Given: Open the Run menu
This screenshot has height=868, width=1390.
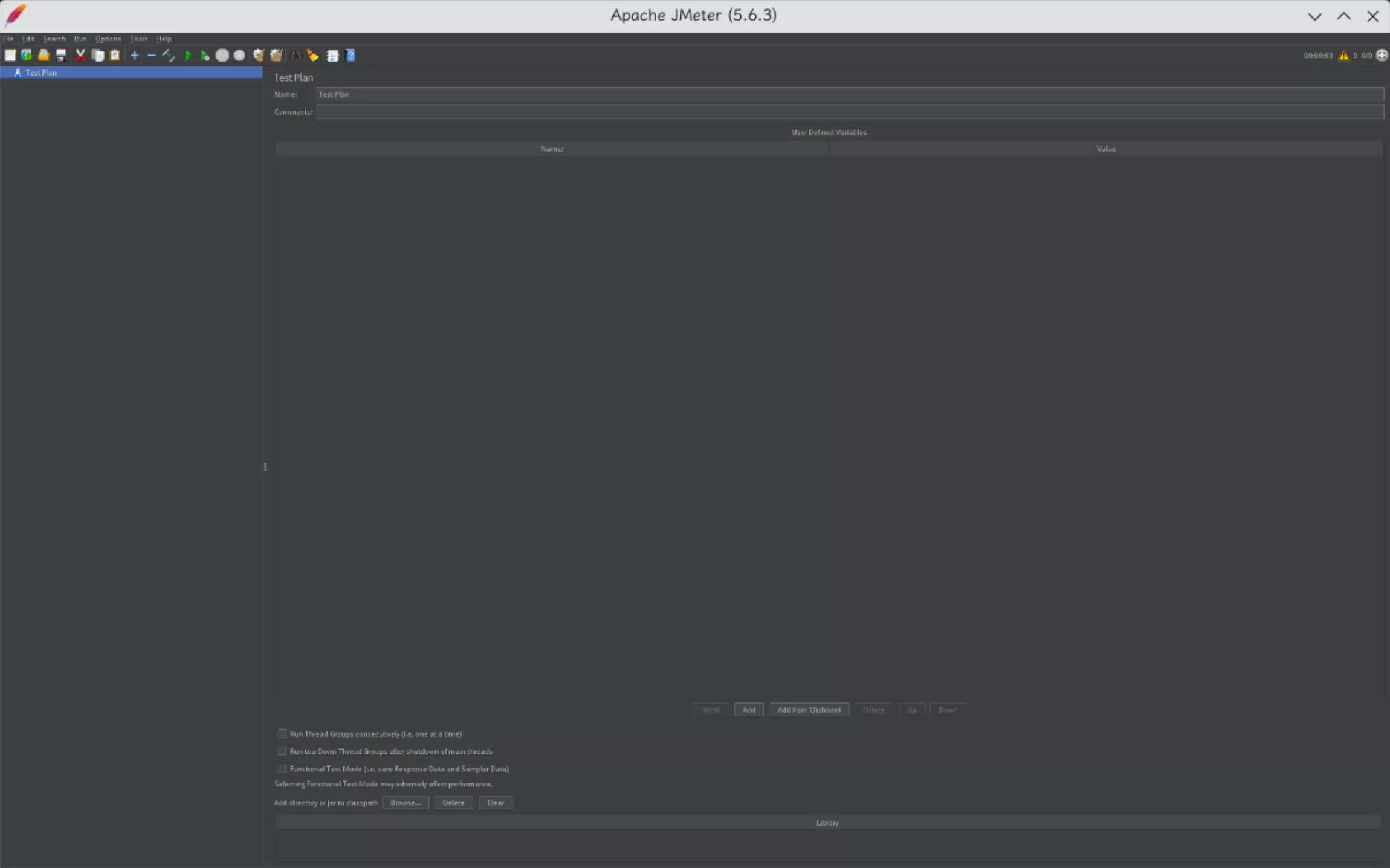Looking at the screenshot, I should pyautogui.click(x=80, y=39).
